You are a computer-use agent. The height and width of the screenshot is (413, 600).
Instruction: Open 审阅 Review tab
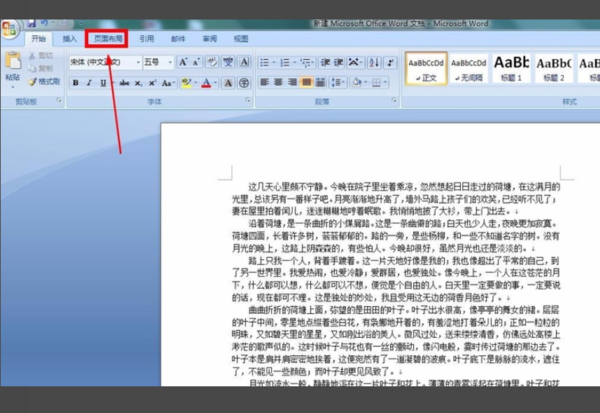click(209, 39)
